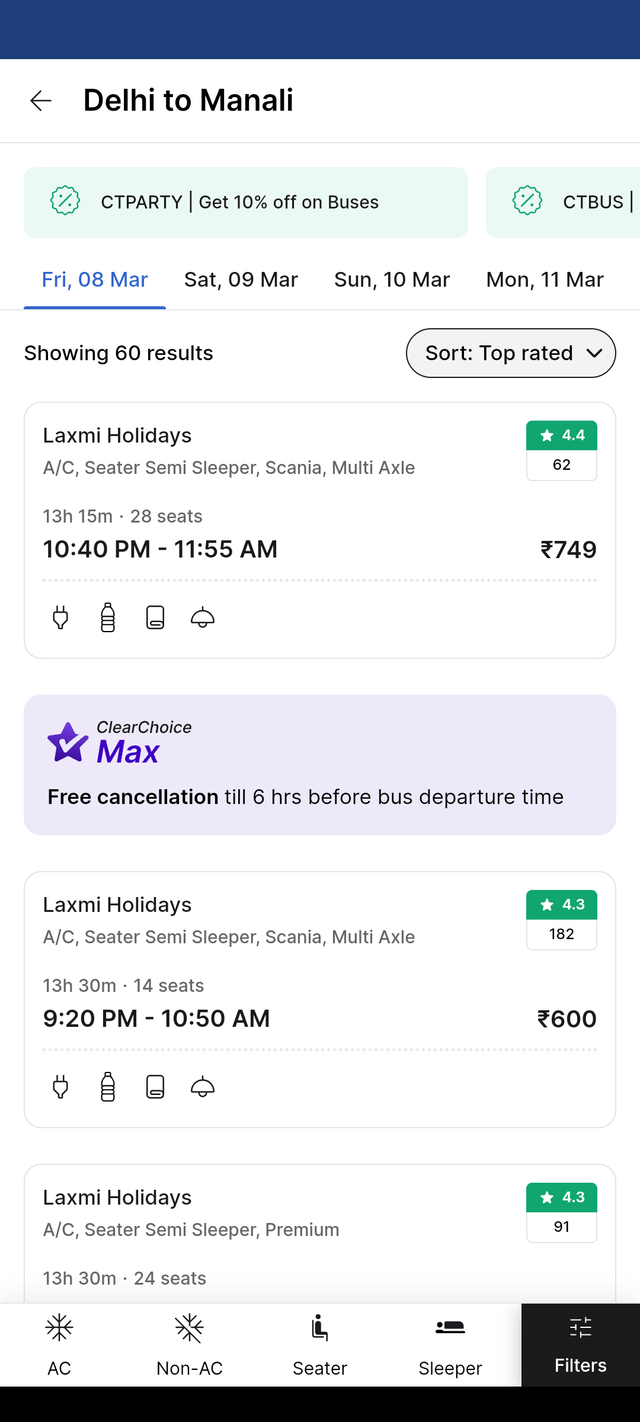
Task: Tap the CTPARTY 10% off offer
Action: click(x=246, y=202)
